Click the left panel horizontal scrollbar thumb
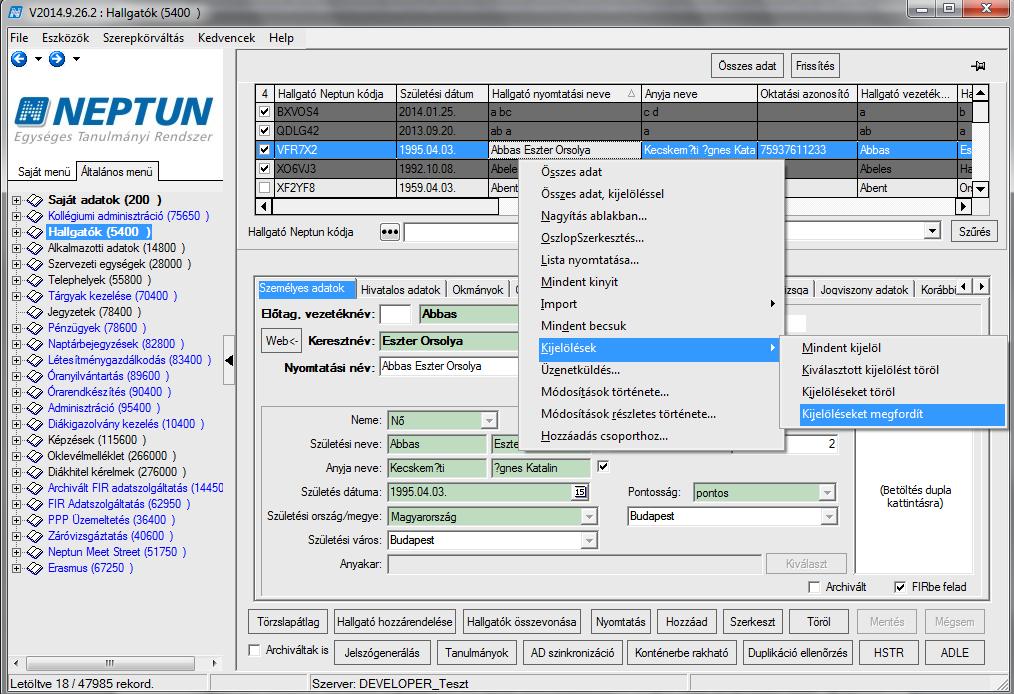This screenshot has height=694, width=1014. 110,663
